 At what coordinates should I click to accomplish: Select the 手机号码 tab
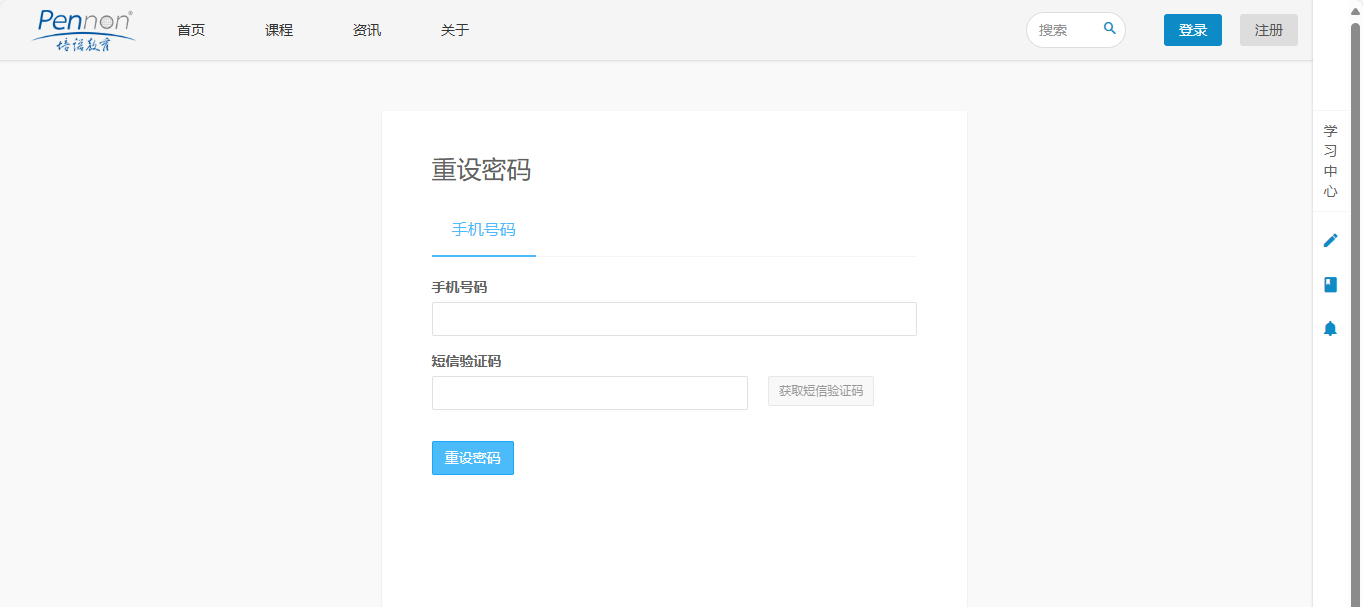coord(484,230)
